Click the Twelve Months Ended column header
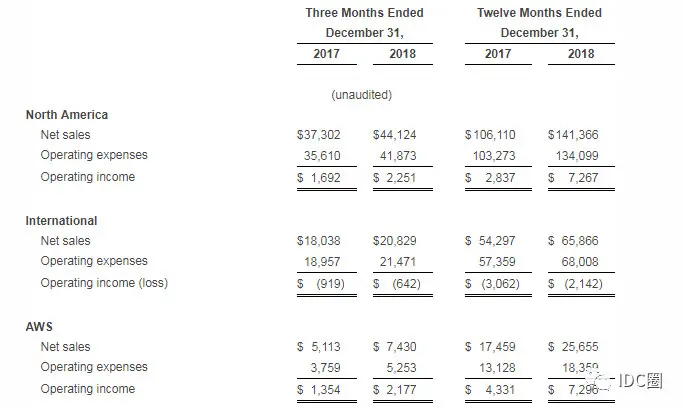684x410 pixels. point(540,13)
